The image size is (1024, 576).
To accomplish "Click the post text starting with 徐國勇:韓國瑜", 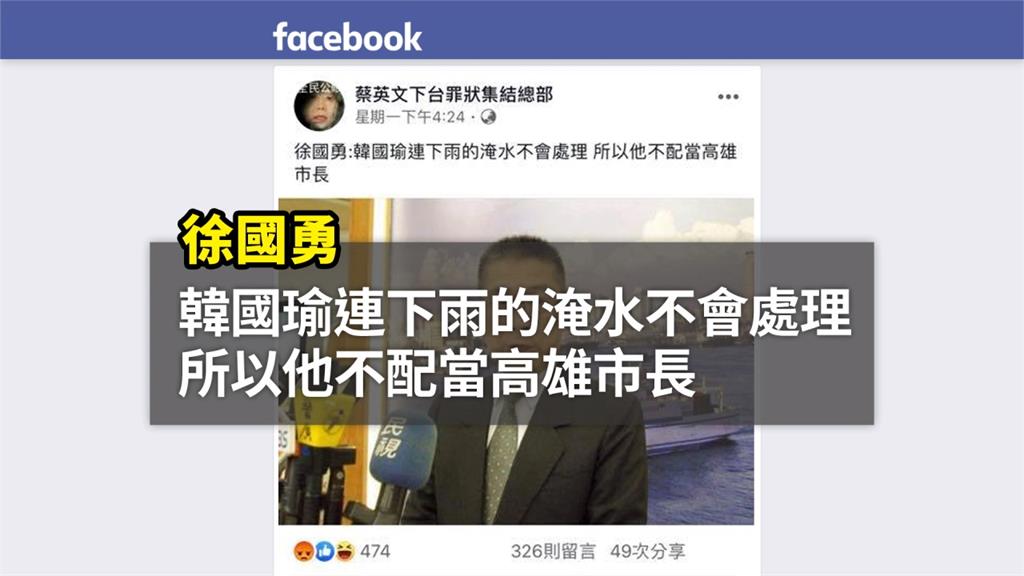I will click(x=515, y=163).
